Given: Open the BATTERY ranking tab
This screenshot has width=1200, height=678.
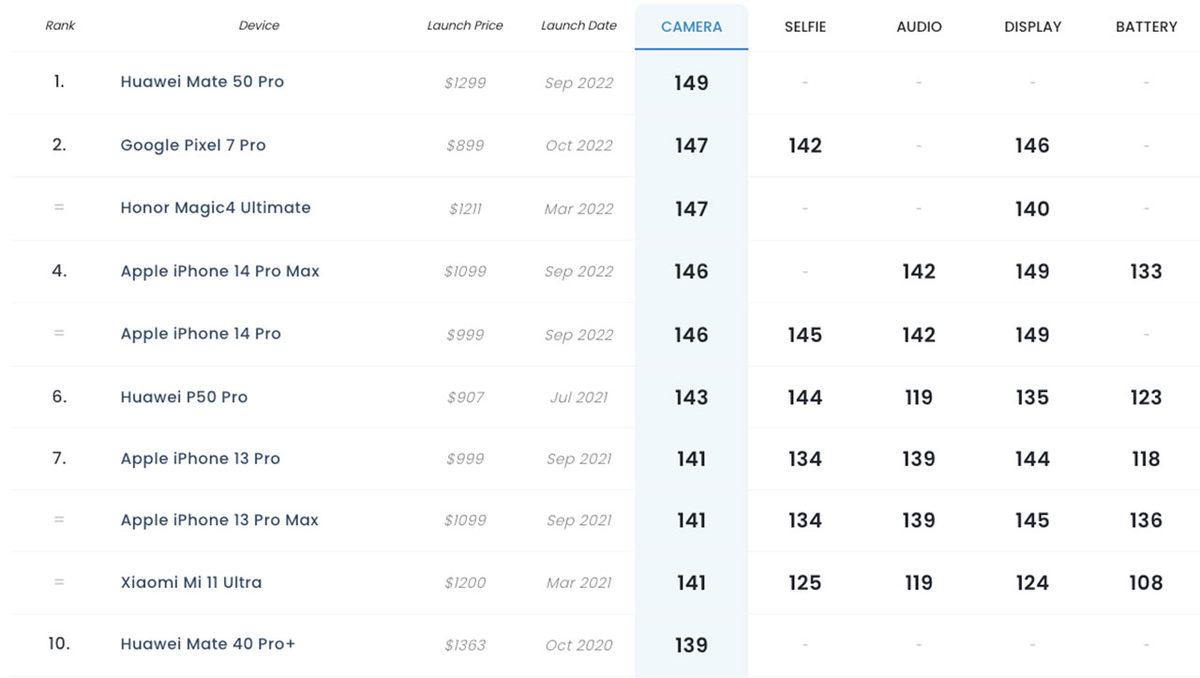Looking at the screenshot, I should pos(1146,27).
